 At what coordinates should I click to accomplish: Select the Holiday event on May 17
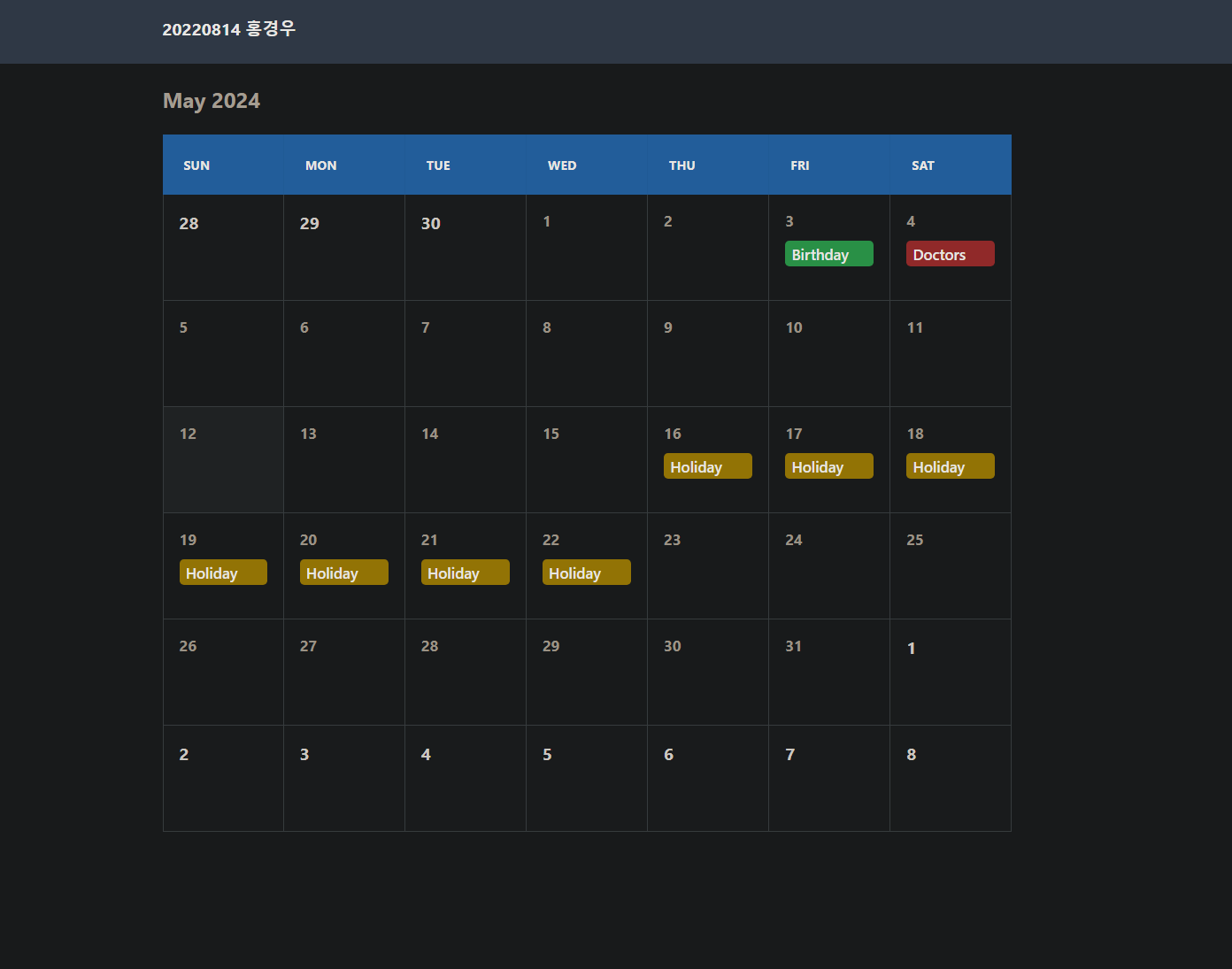coord(828,466)
